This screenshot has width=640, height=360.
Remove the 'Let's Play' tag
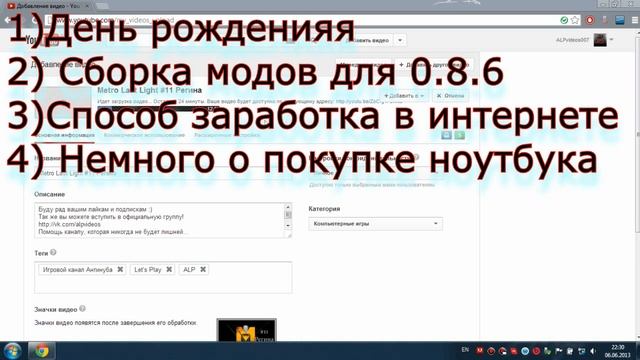169,269
